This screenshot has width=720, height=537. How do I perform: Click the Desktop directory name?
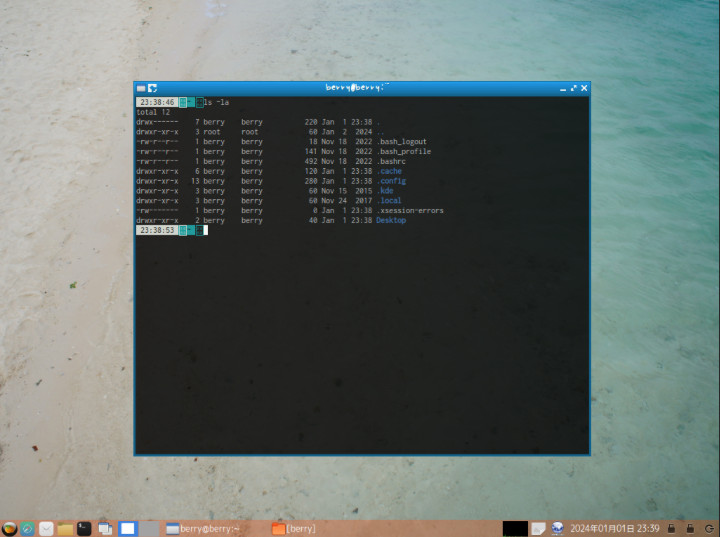pyautogui.click(x=391, y=220)
